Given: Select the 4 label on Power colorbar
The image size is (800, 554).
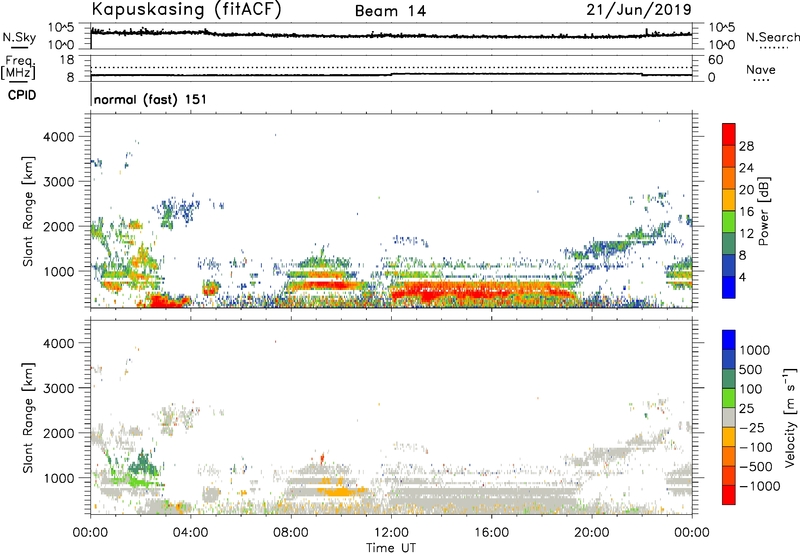Looking at the screenshot, I should click(743, 277).
